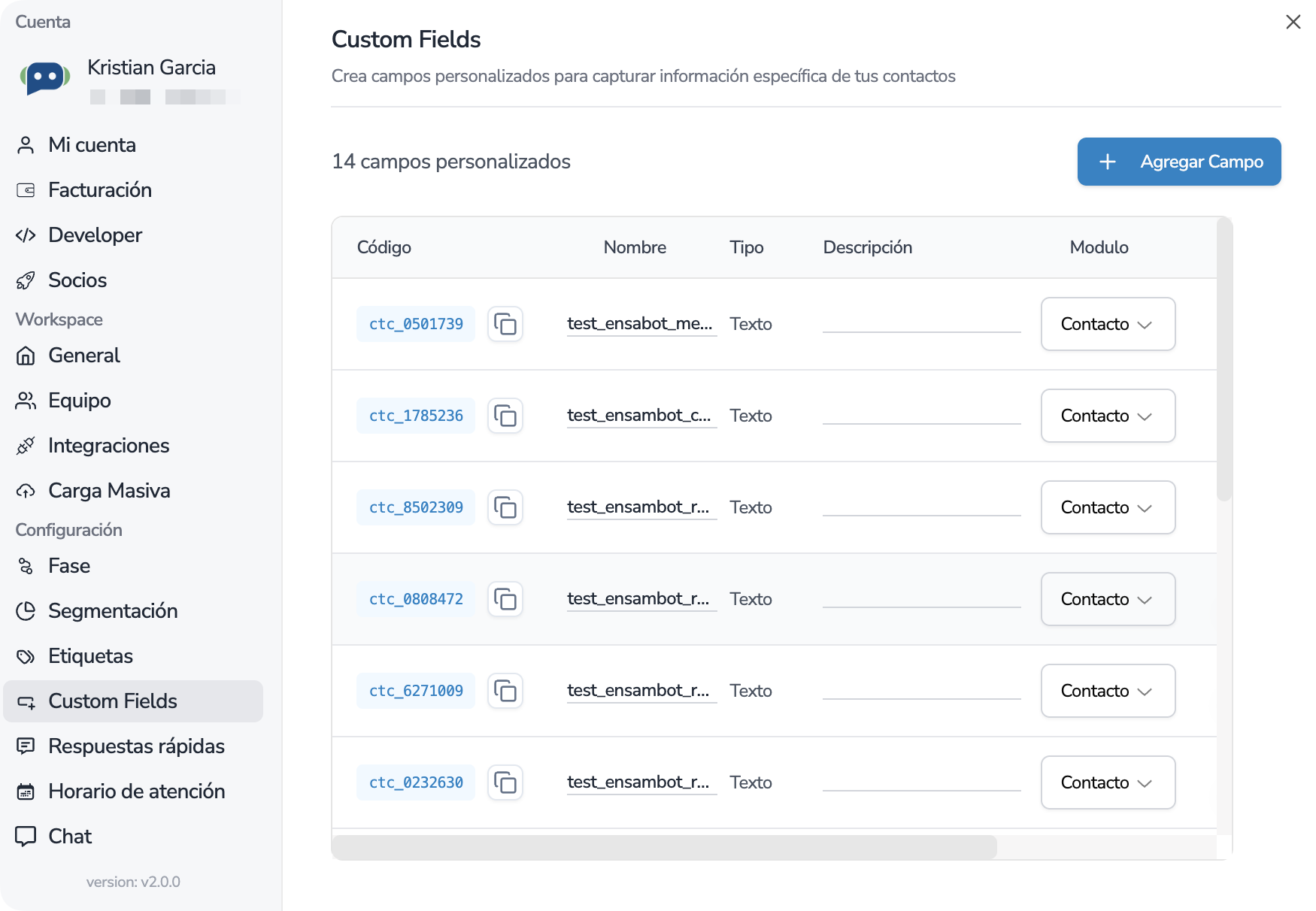Open General workspace settings
The width and height of the screenshot is (1316, 911).
133,356
